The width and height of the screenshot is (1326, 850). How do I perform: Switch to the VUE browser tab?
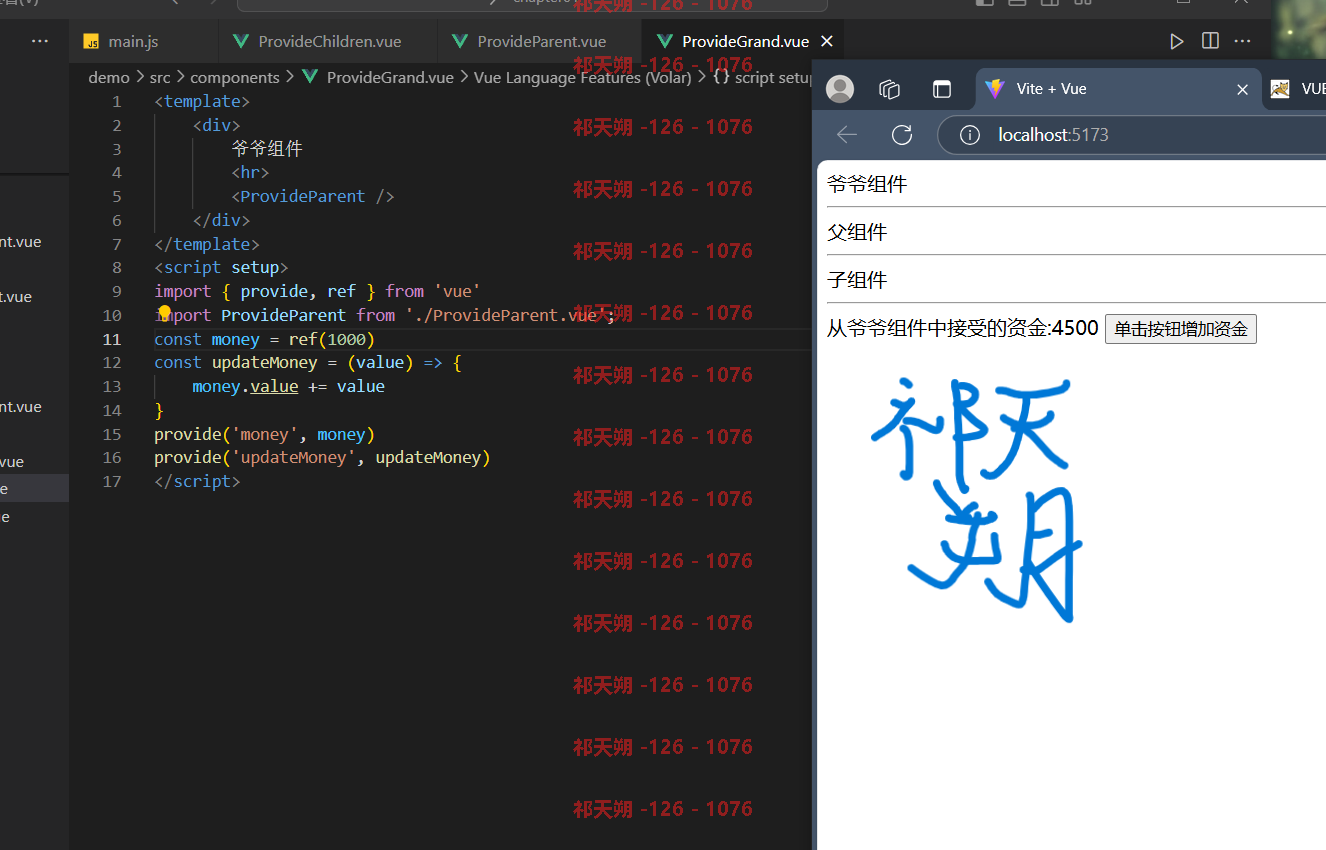[x=1298, y=89]
